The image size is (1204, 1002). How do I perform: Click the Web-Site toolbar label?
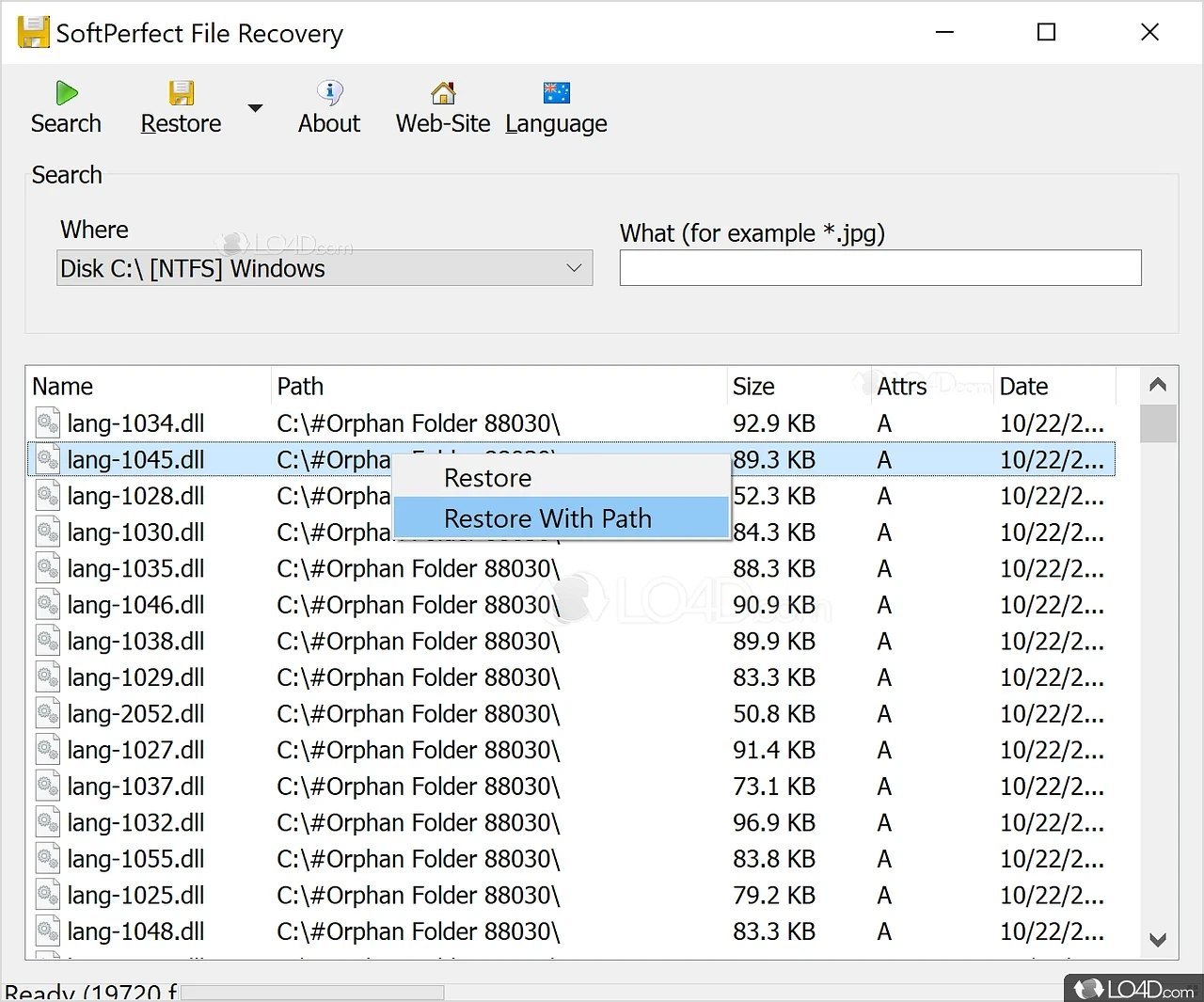443,123
